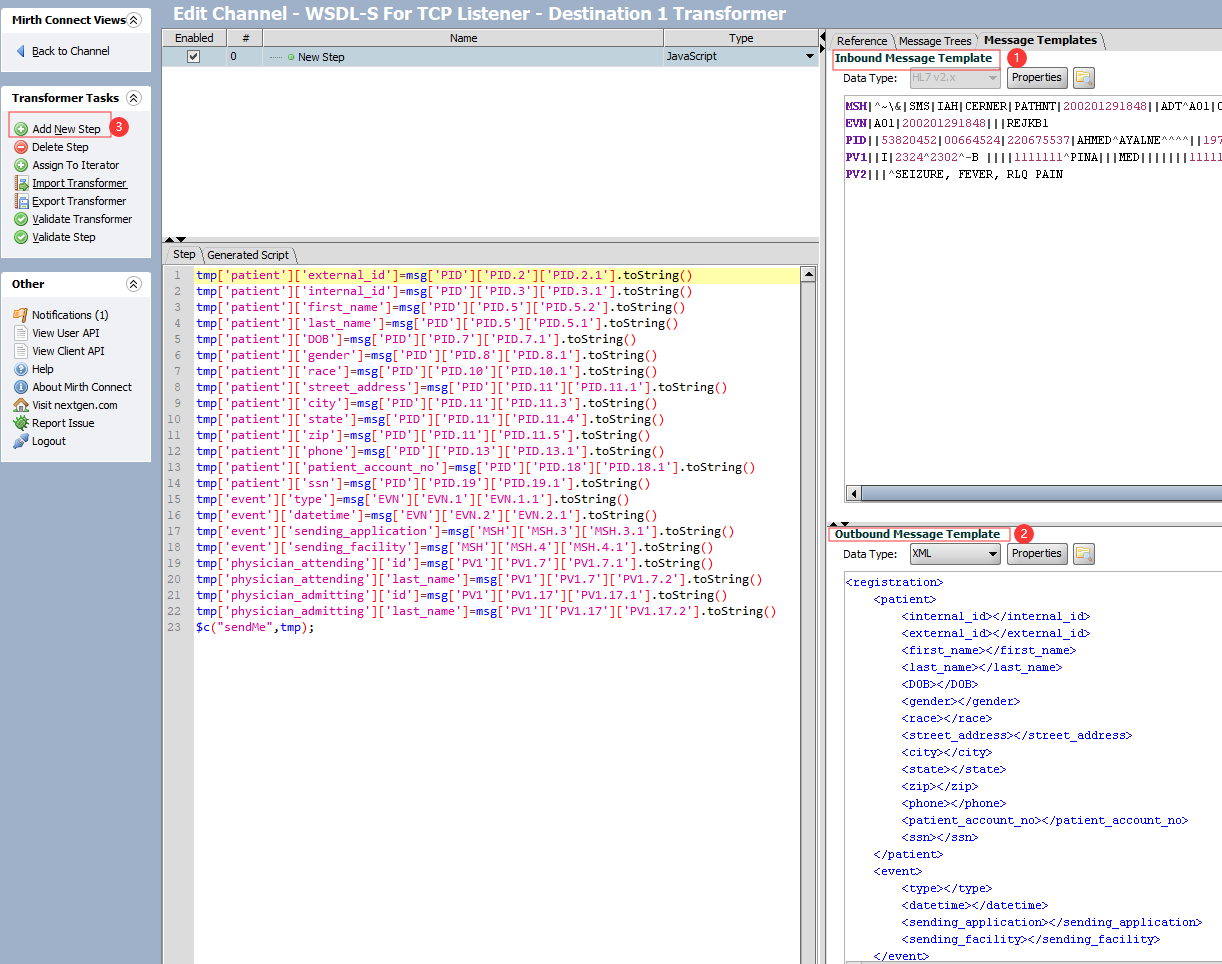Click the Import Transformer icon
This screenshot has height=964, width=1222.
coord(21,183)
